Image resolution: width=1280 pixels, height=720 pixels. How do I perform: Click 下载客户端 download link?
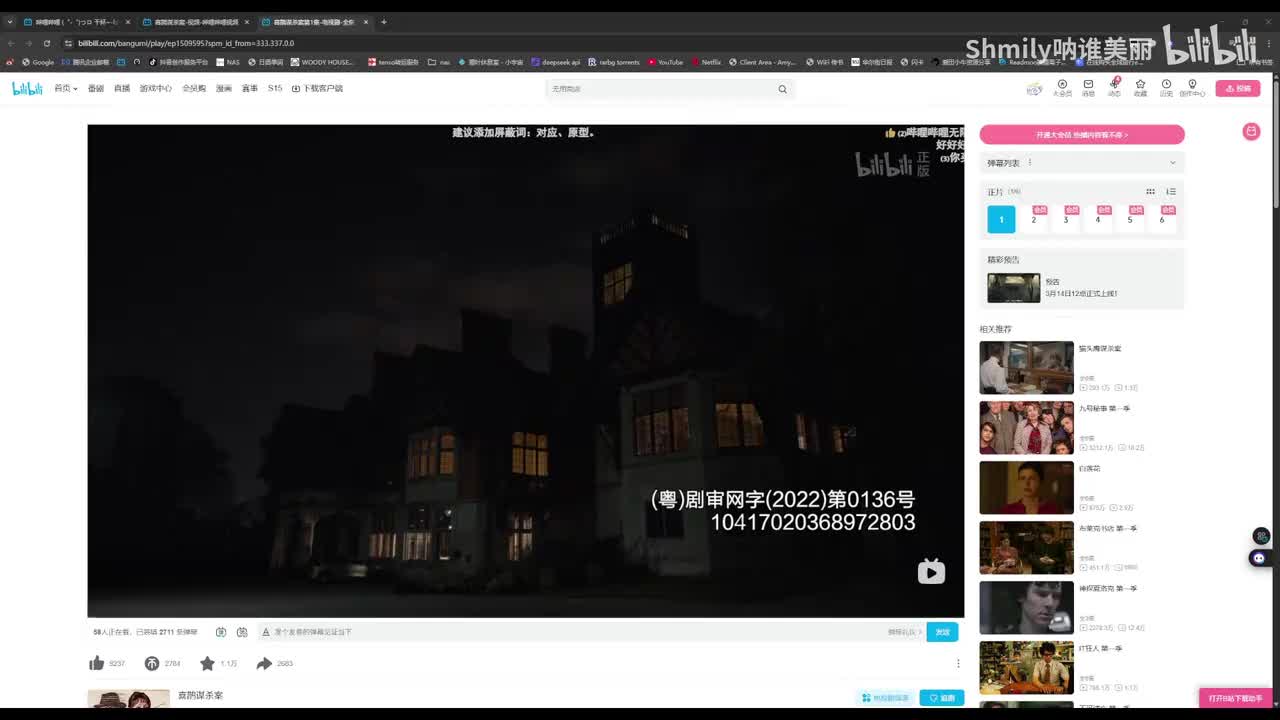point(317,88)
